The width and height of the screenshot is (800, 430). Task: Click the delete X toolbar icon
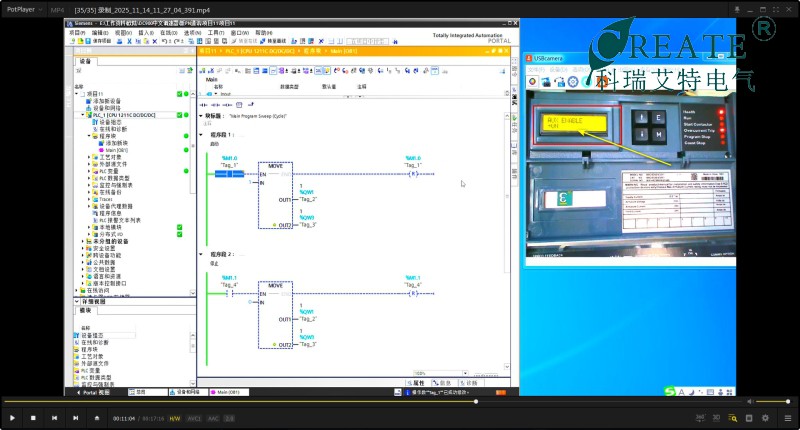(155, 41)
